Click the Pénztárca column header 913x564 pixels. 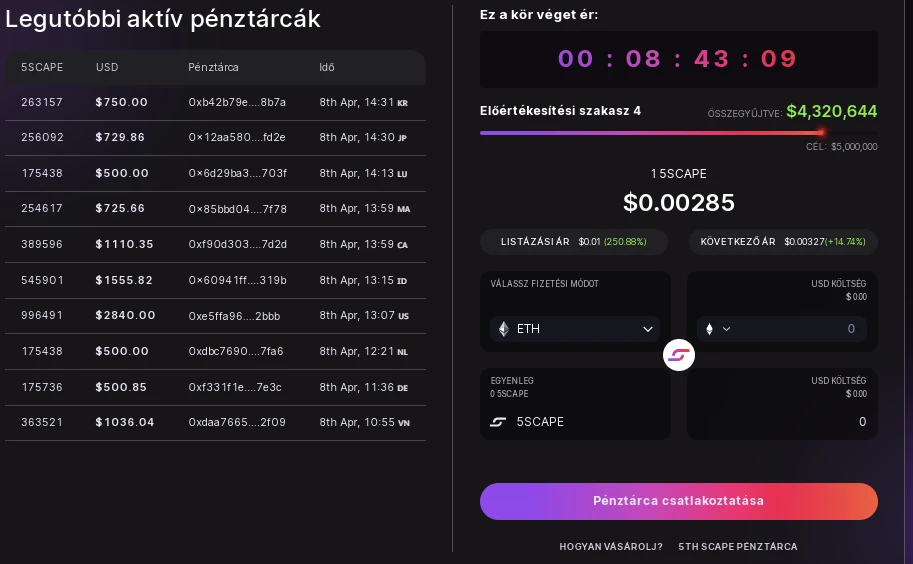click(213, 68)
